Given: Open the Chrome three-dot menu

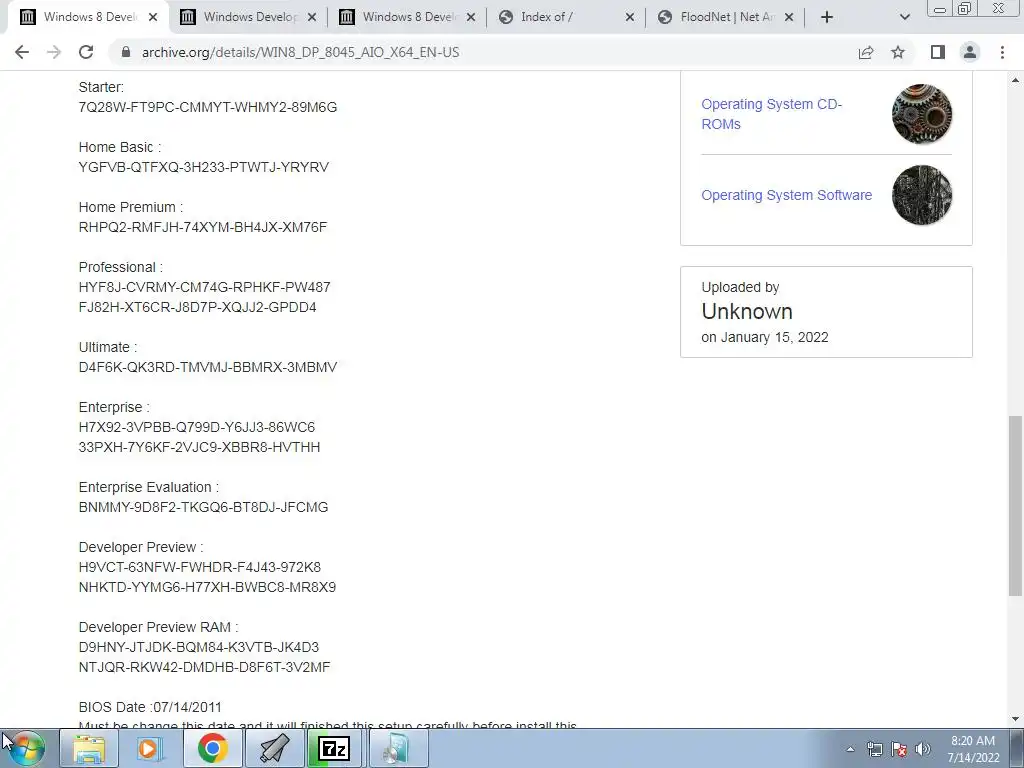Looking at the screenshot, I should pos(1002,52).
